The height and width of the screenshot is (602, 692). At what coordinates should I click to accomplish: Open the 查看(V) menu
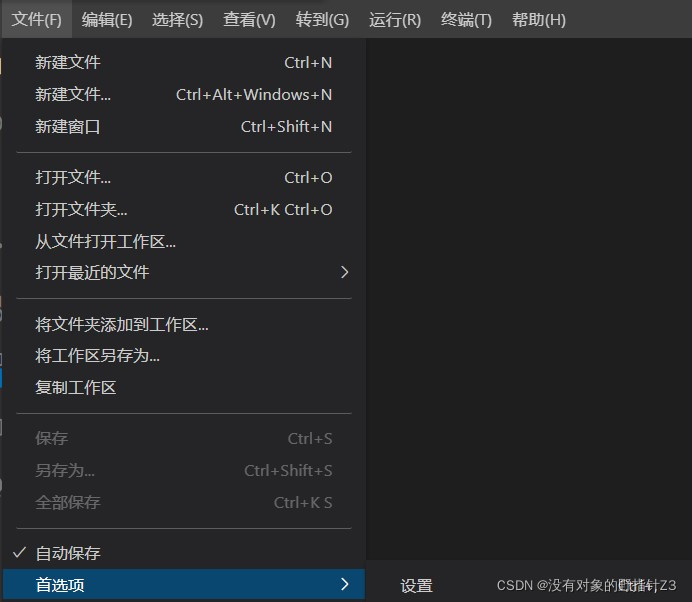click(249, 19)
